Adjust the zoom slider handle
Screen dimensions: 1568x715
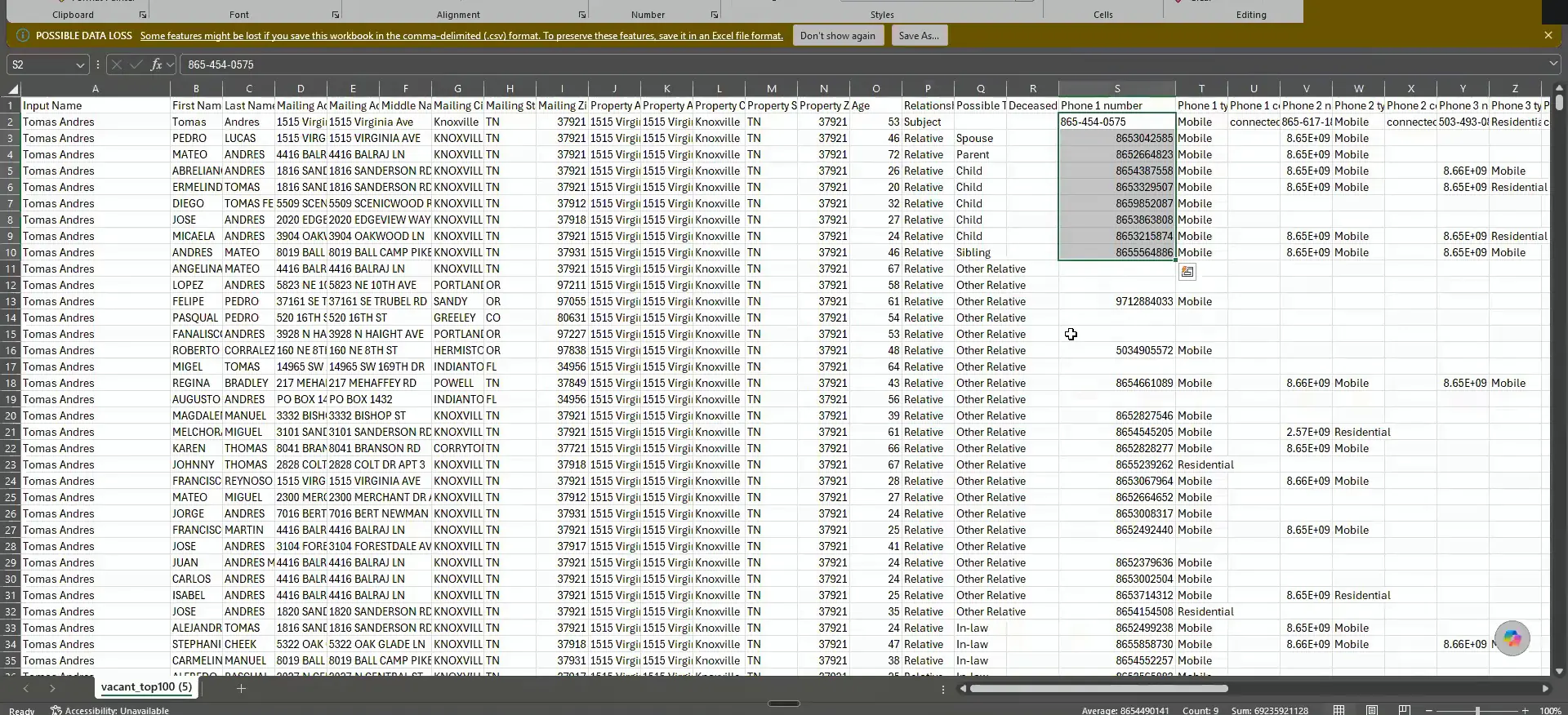pyautogui.click(x=1477, y=711)
